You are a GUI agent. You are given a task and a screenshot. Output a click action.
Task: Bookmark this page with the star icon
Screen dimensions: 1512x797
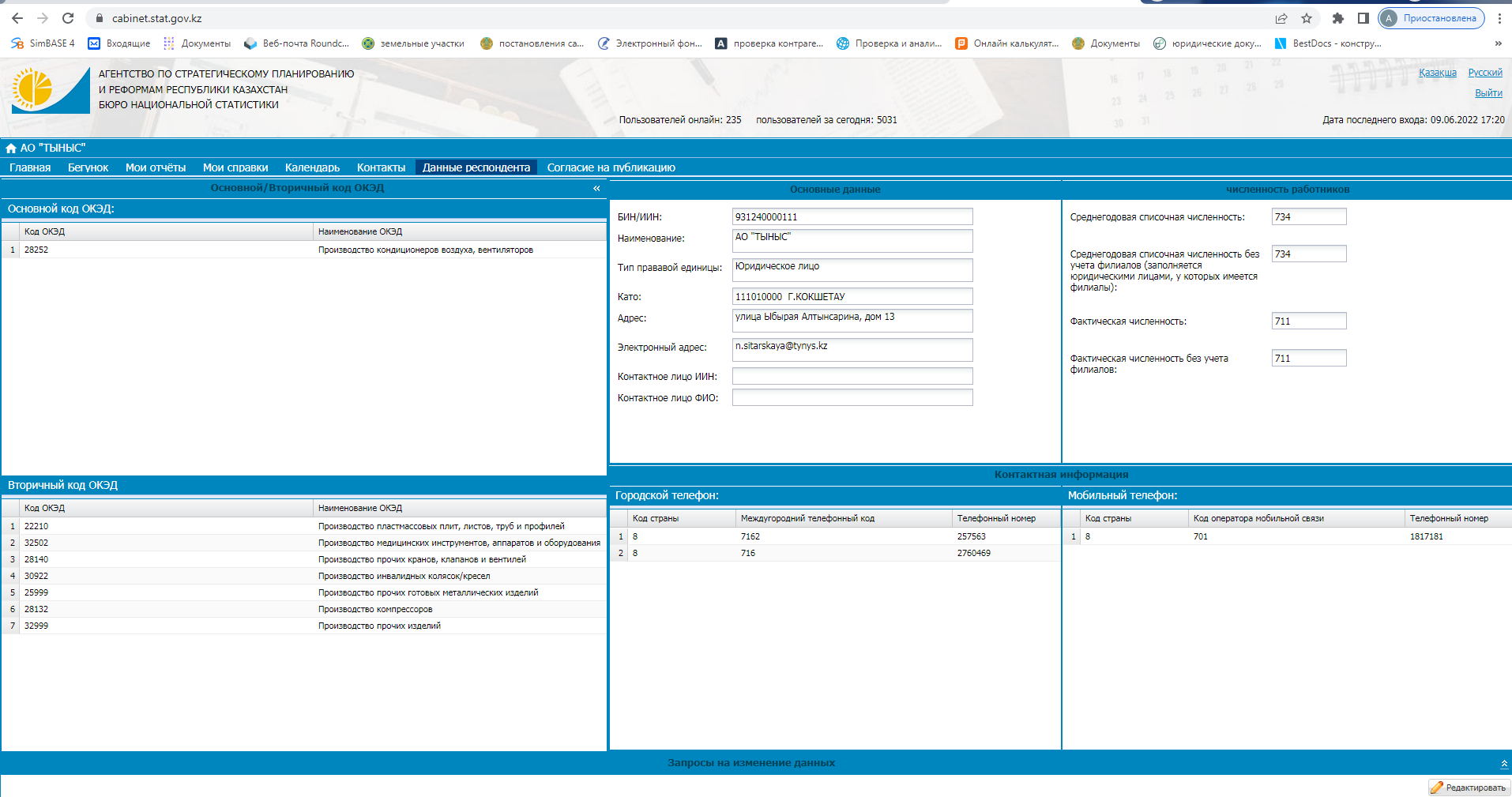pyautogui.click(x=1307, y=18)
